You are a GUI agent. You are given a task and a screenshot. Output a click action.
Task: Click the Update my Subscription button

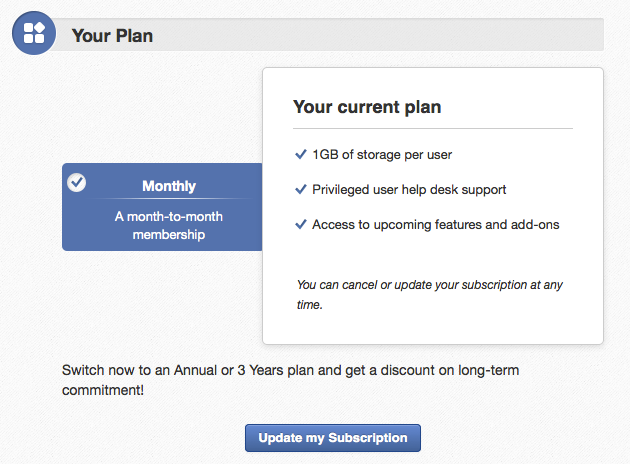click(x=333, y=438)
